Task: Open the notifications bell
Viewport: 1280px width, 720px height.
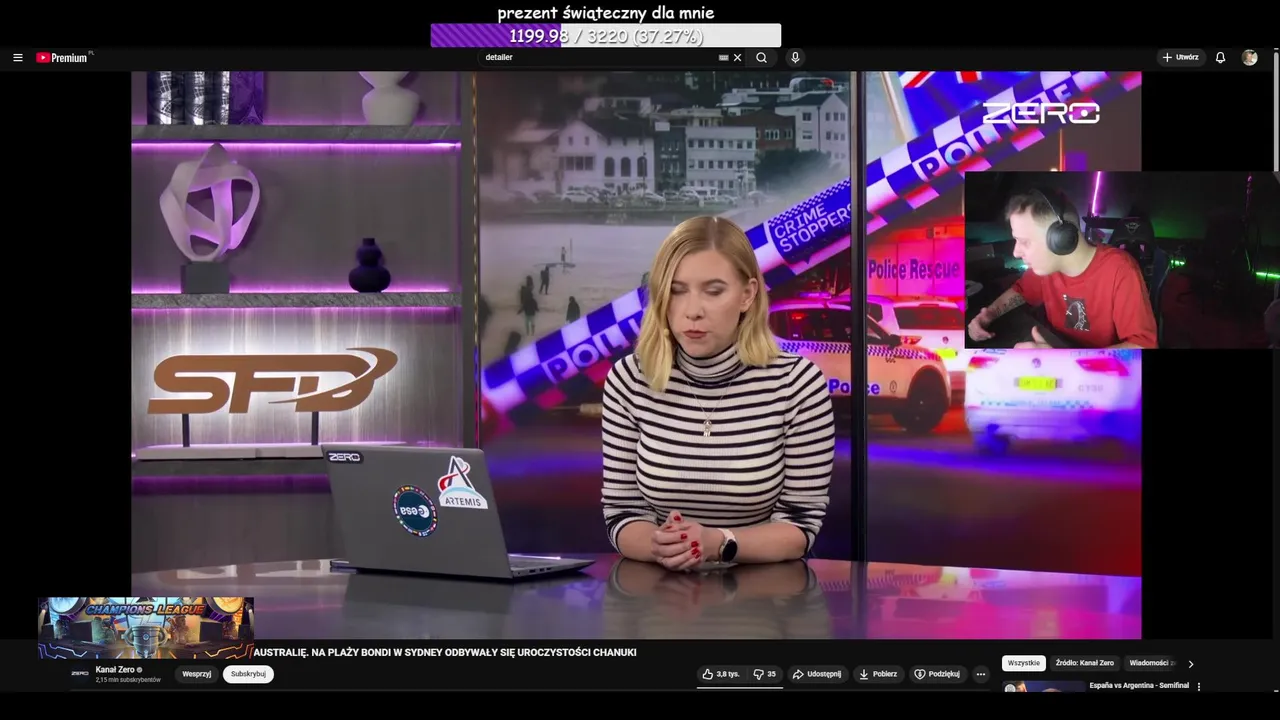Action: pyautogui.click(x=1220, y=58)
